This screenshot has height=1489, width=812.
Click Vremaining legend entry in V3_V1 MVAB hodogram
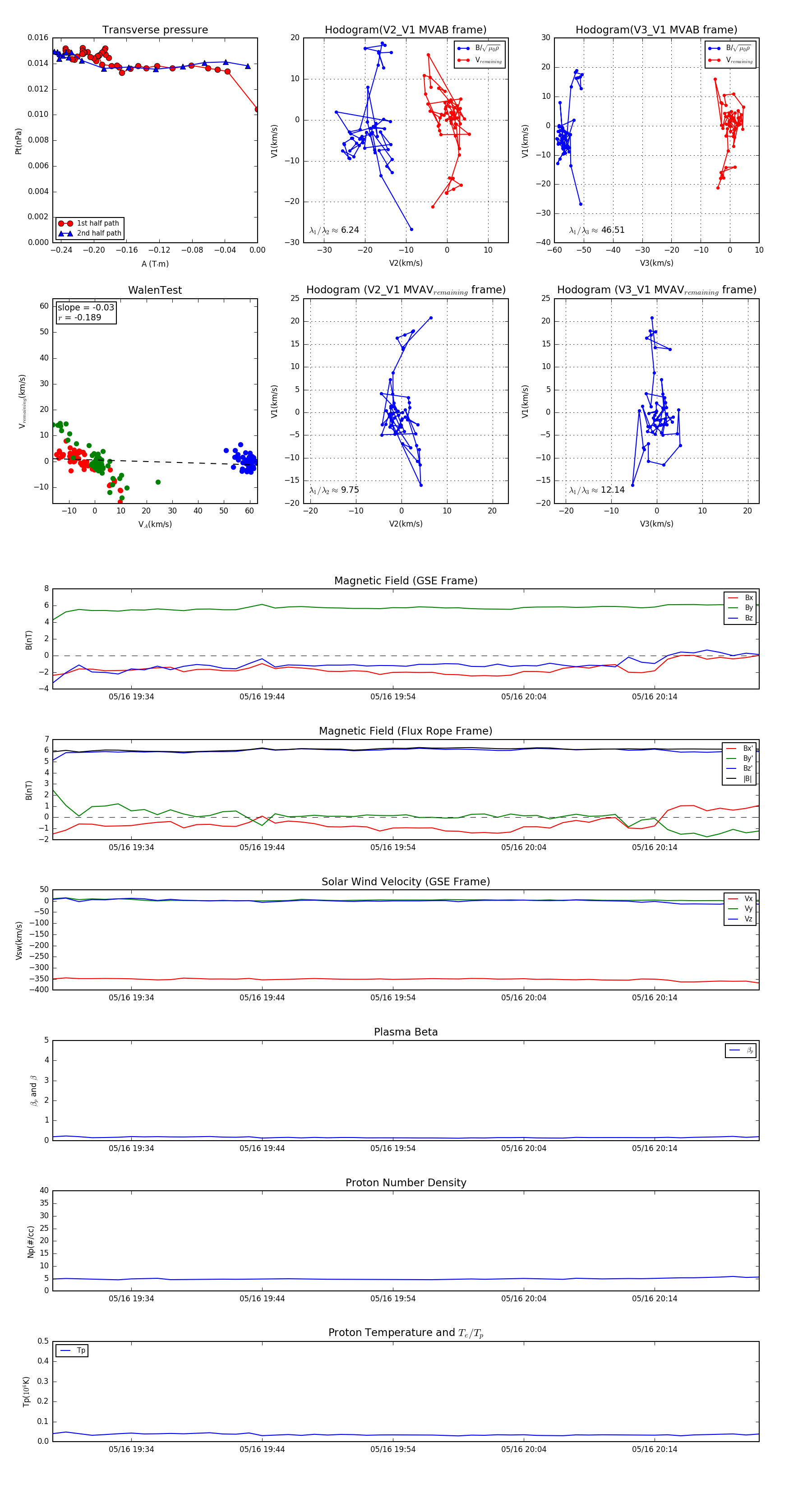[x=730, y=60]
